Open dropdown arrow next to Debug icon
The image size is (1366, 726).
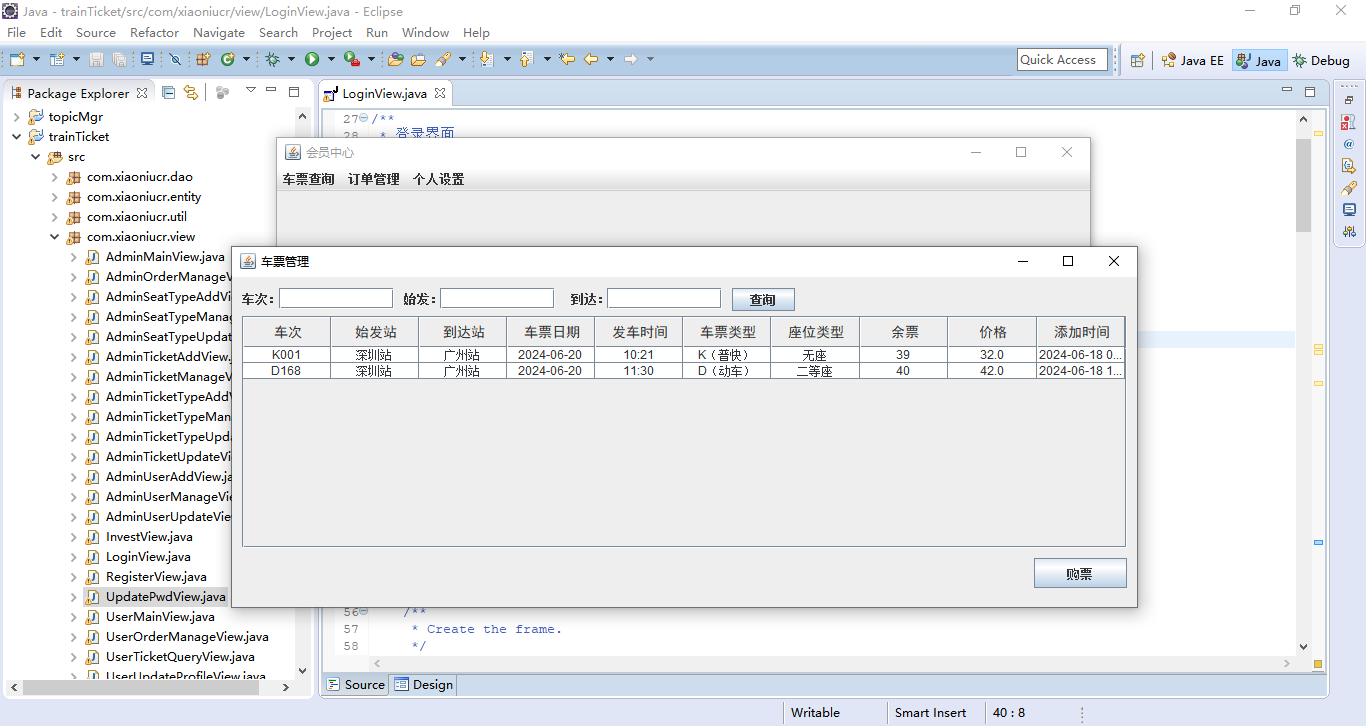click(x=291, y=60)
